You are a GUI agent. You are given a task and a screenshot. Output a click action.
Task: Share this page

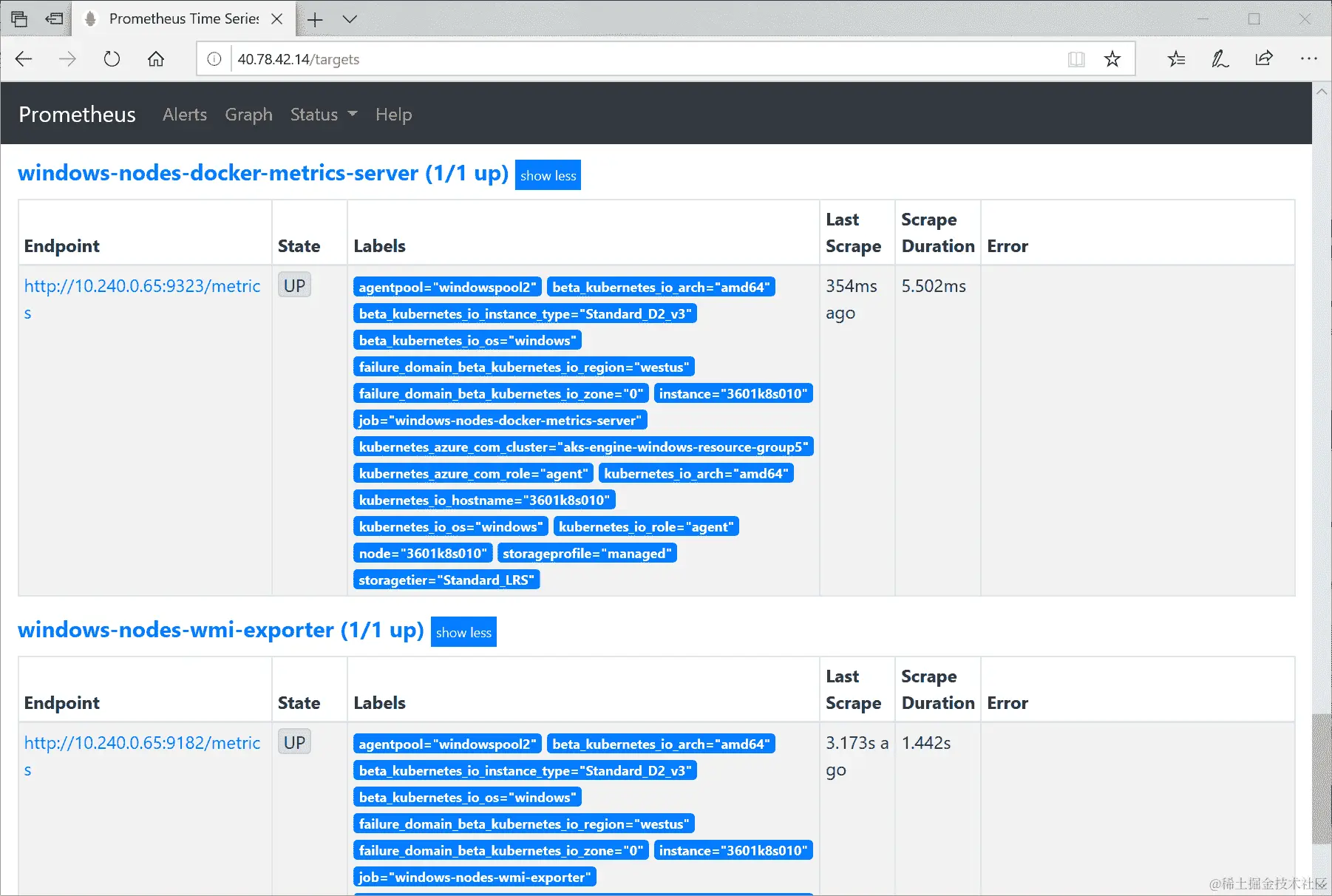[x=1265, y=59]
